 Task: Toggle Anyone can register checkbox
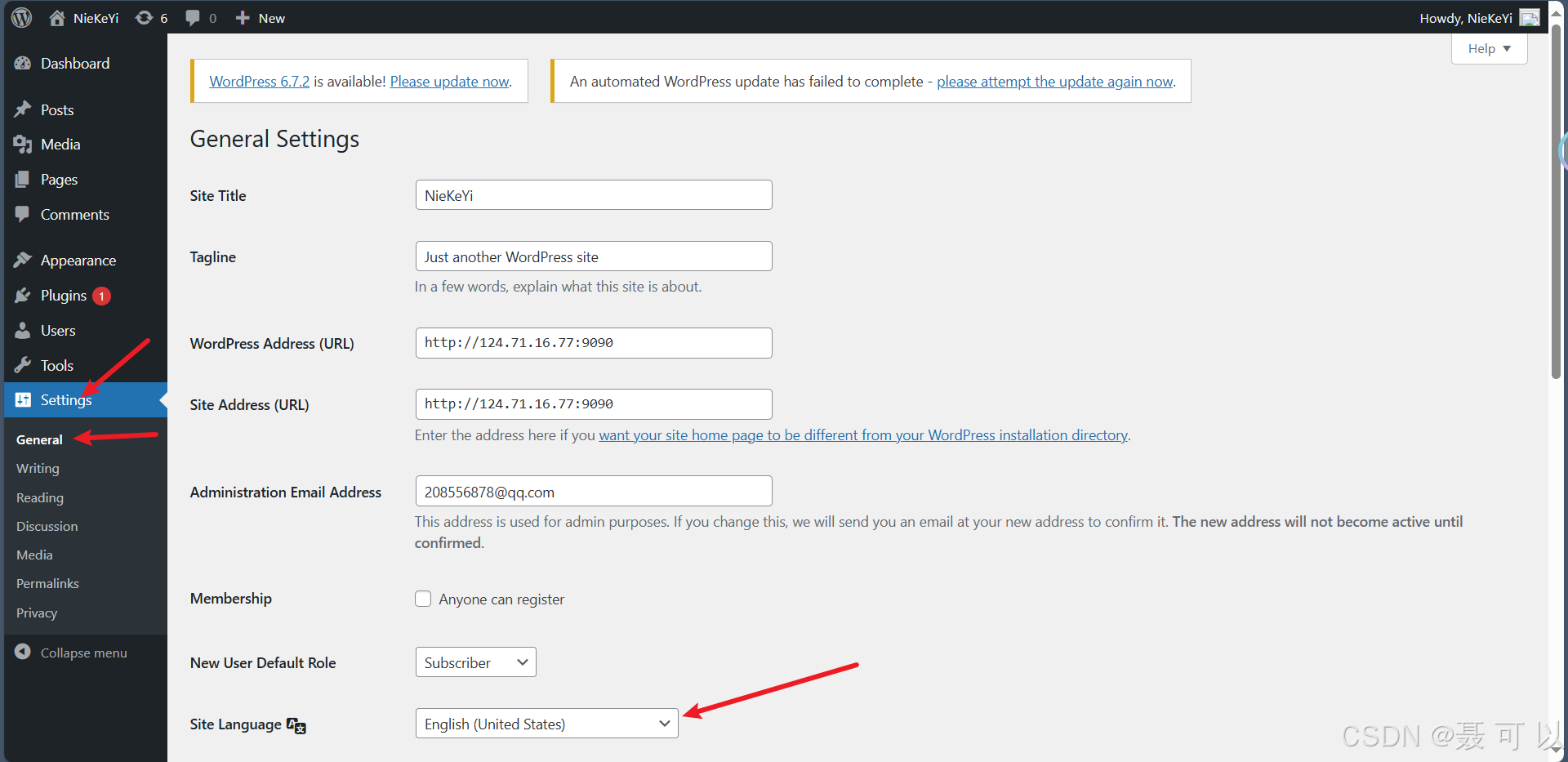tap(423, 599)
